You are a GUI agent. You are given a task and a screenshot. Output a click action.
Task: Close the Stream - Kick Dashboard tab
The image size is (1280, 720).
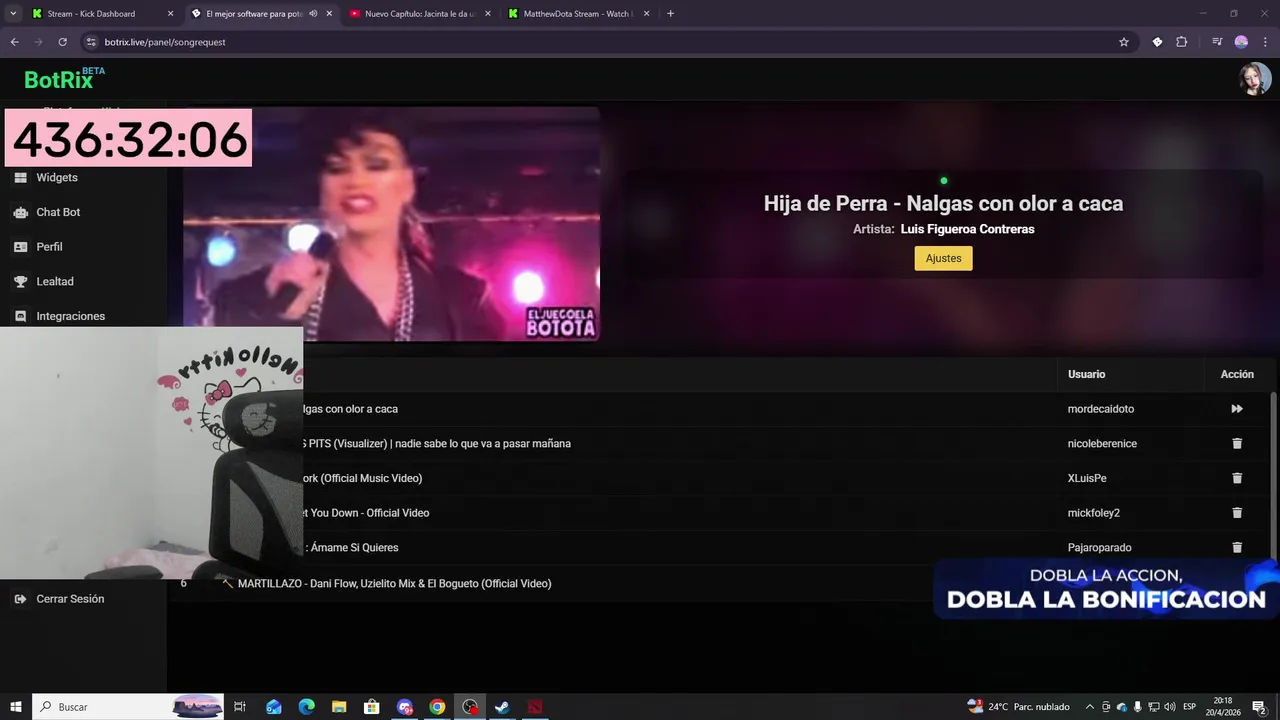170,14
